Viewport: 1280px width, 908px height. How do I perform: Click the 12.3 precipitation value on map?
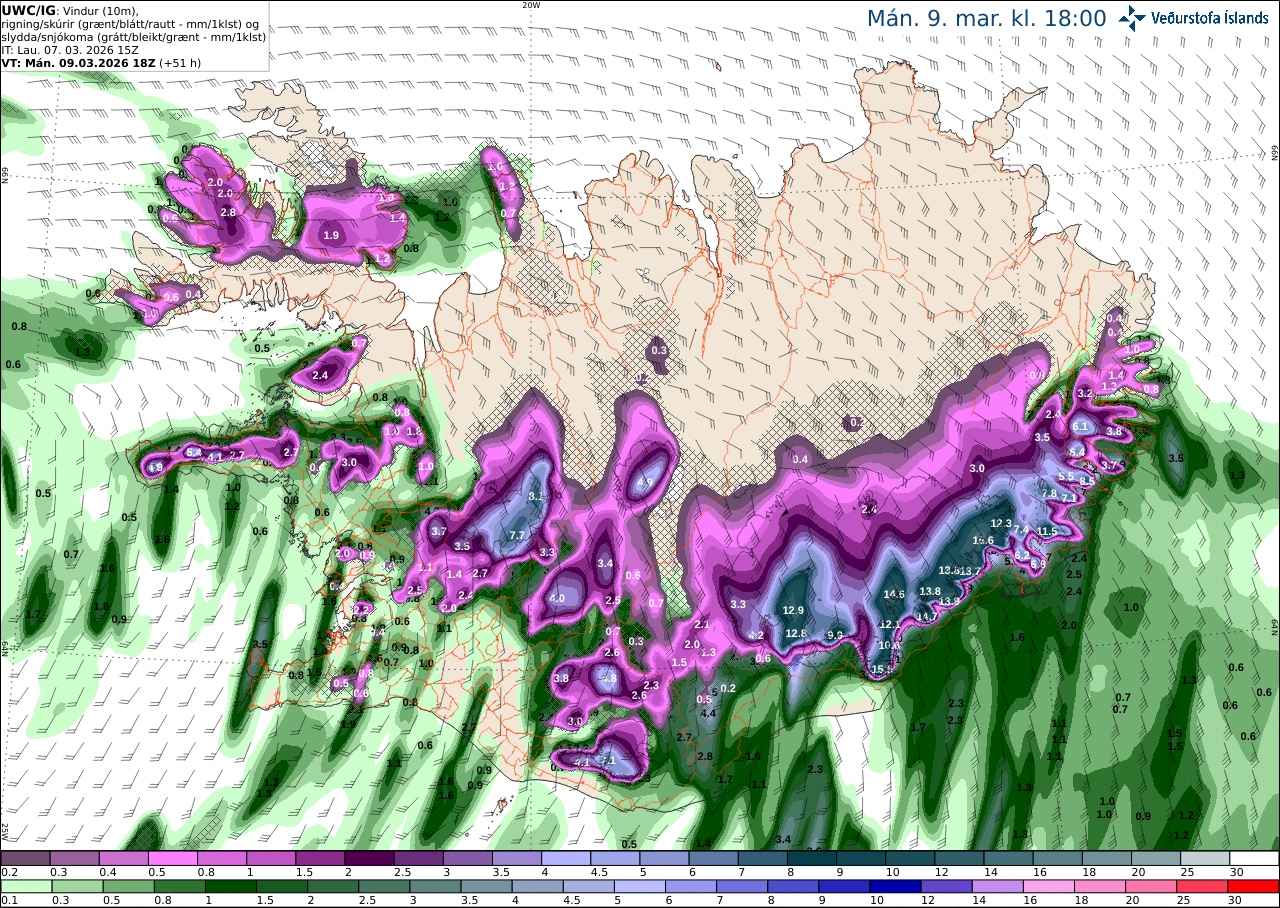click(x=1002, y=523)
